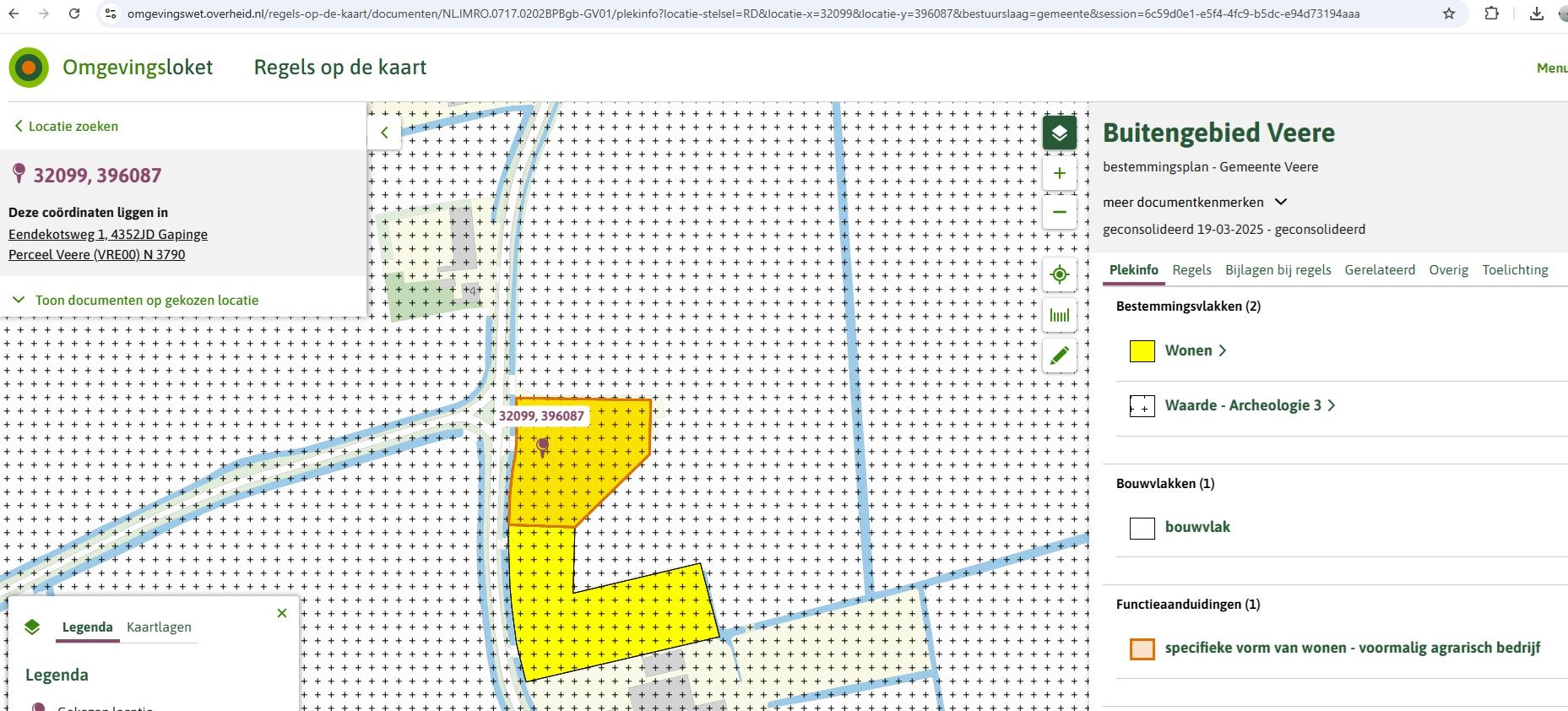Click the Regels op de kaart title
This screenshot has width=1568, height=711.
pyautogui.click(x=340, y=68)
